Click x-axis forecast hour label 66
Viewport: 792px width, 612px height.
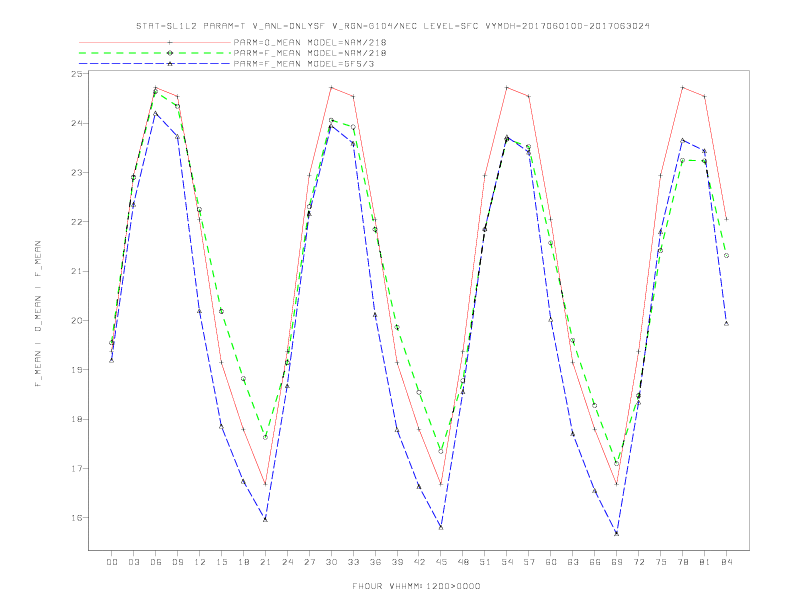(x=595, y=562)
